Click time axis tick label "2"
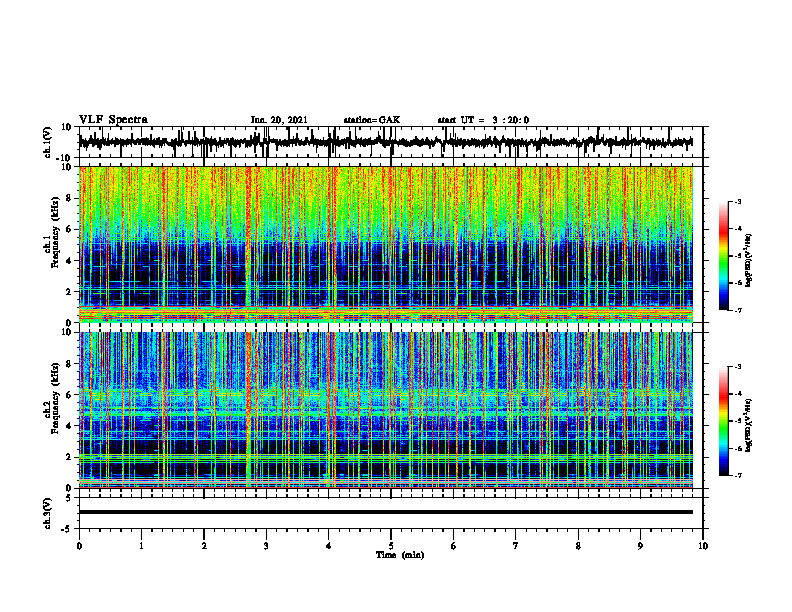 (x=204, y=546)
